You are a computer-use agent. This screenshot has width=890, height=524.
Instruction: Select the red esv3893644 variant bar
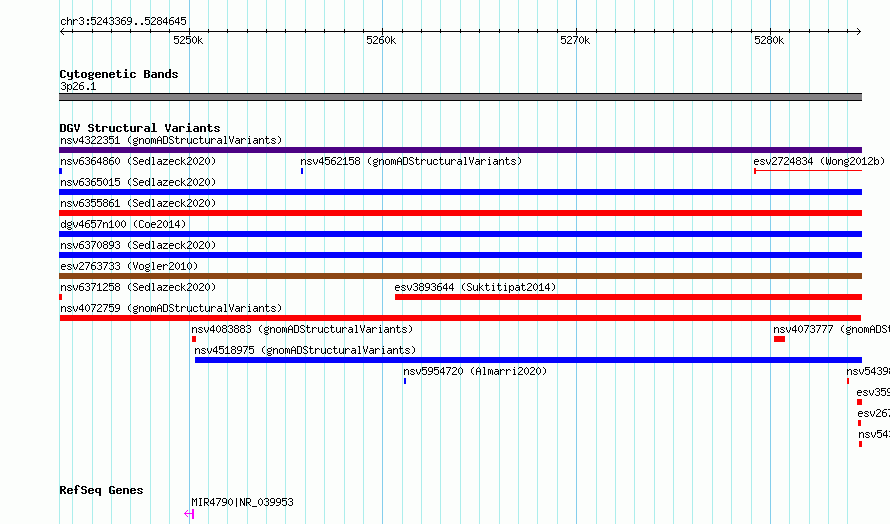tap(628, 297)
